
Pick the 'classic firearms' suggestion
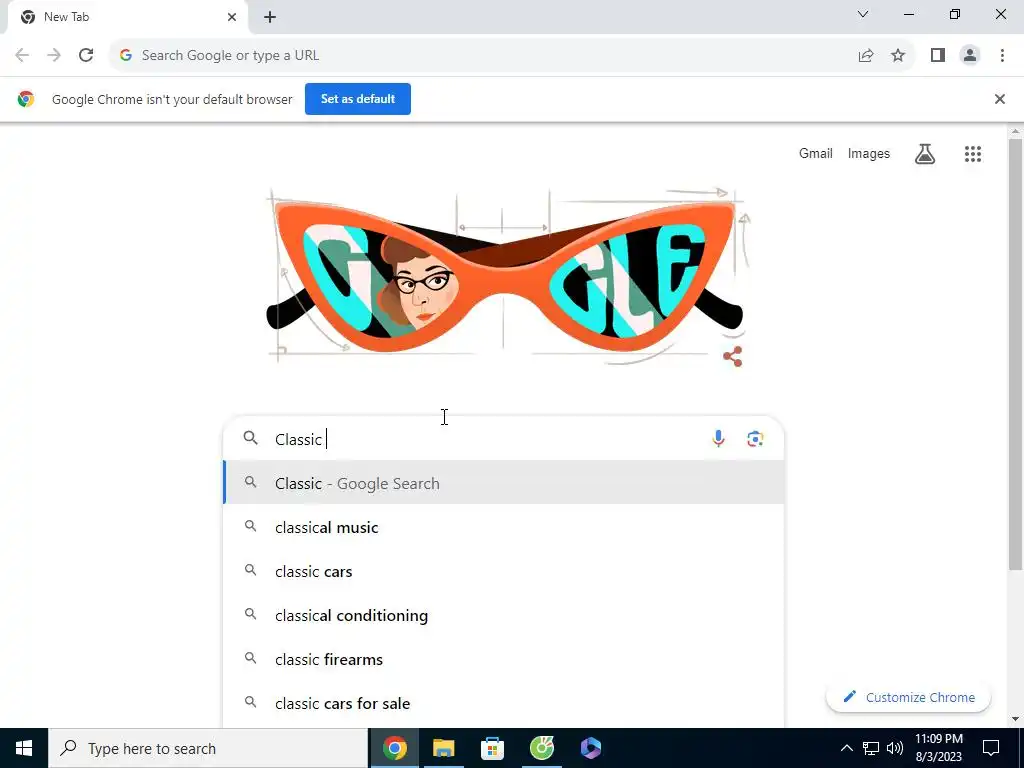point(504,660)
